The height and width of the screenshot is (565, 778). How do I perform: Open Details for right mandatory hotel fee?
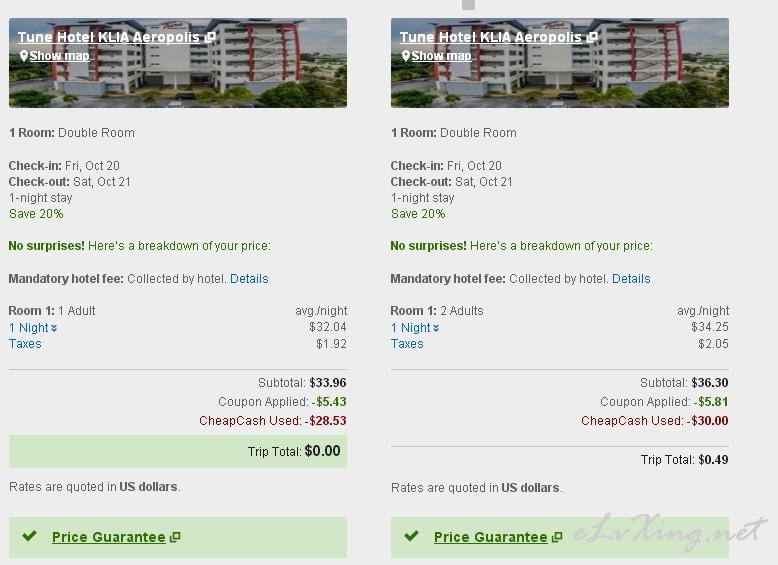[631, 279]
